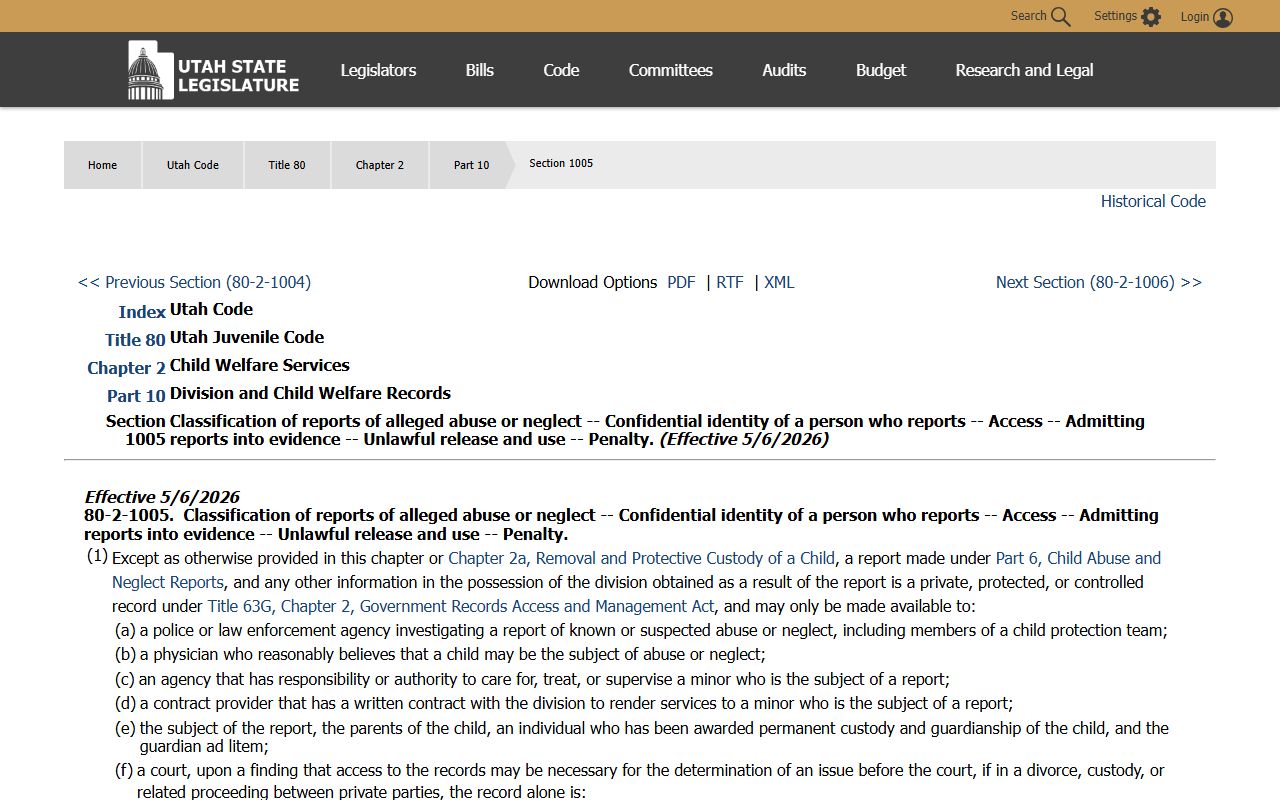1280x800 pixels.
Task: Click the Utah State Legislature capitol logo
Action: click(213, 70)
